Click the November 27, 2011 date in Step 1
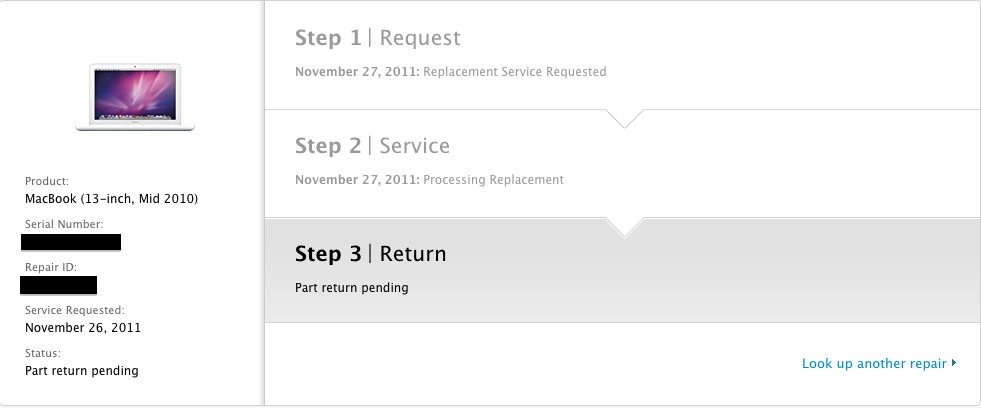The image size is (981, 408). 357,72
